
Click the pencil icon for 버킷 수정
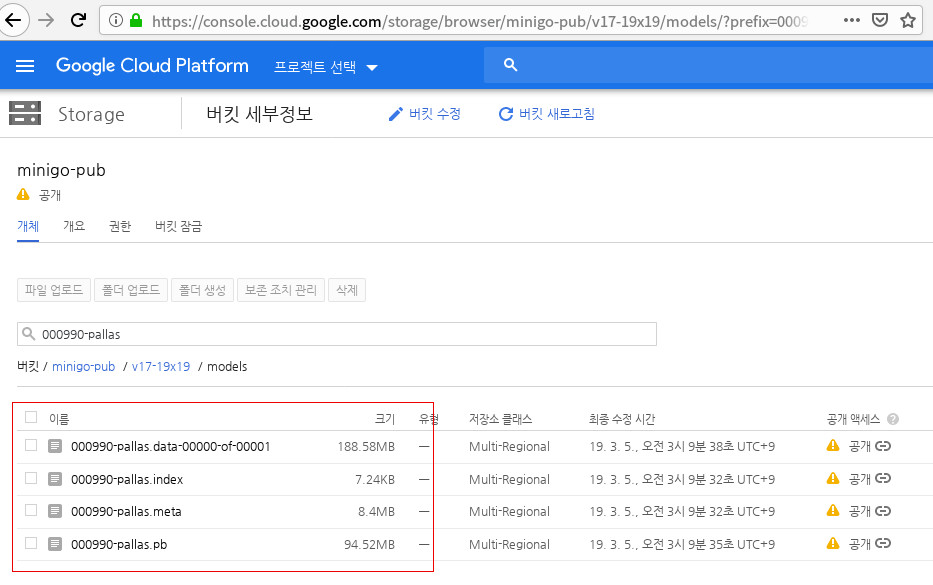tap(396, 114)
